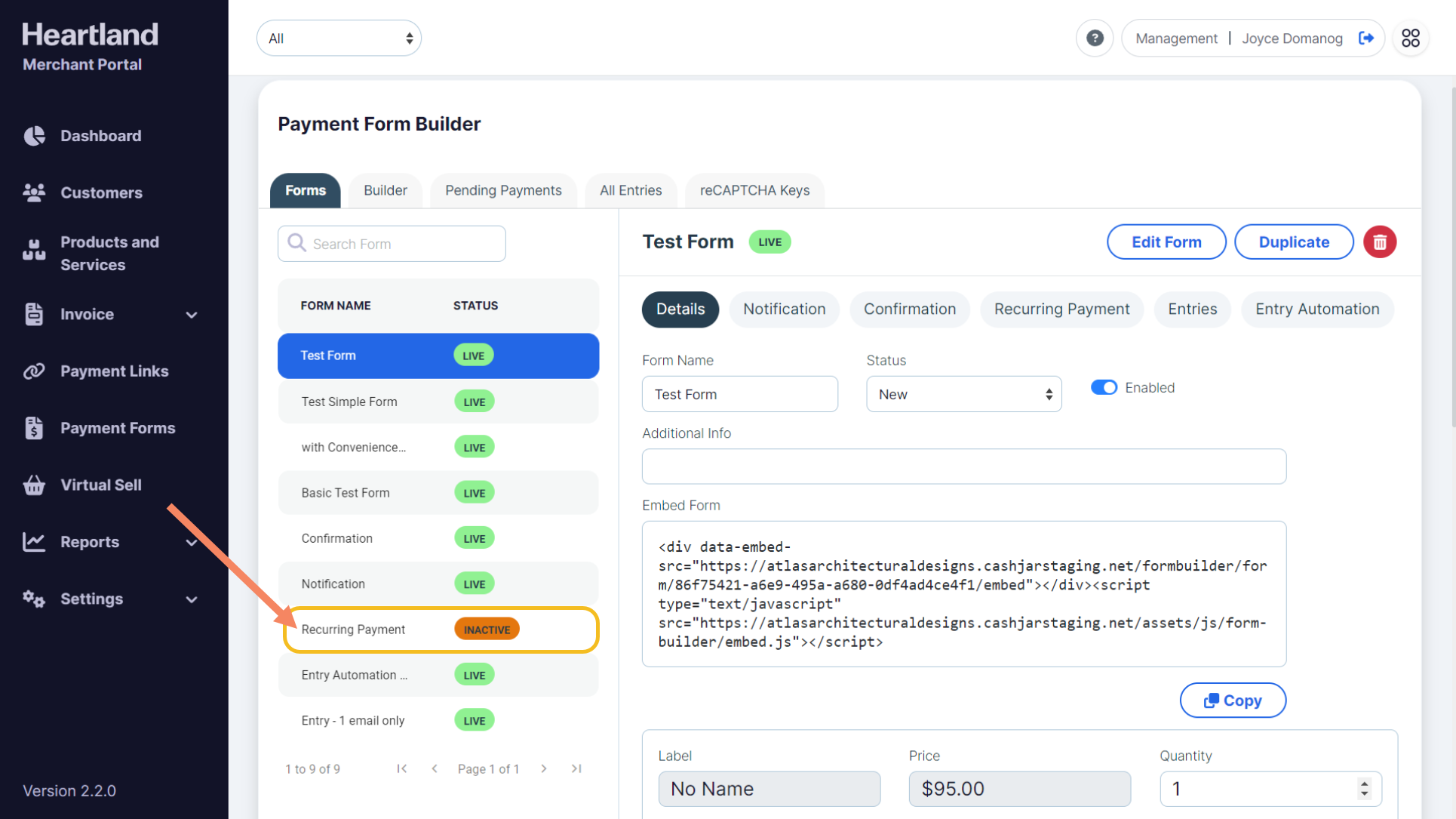Click the red delete trash icon
This screenshot has height=819, width=1456.
click(x=1379, y=242)
